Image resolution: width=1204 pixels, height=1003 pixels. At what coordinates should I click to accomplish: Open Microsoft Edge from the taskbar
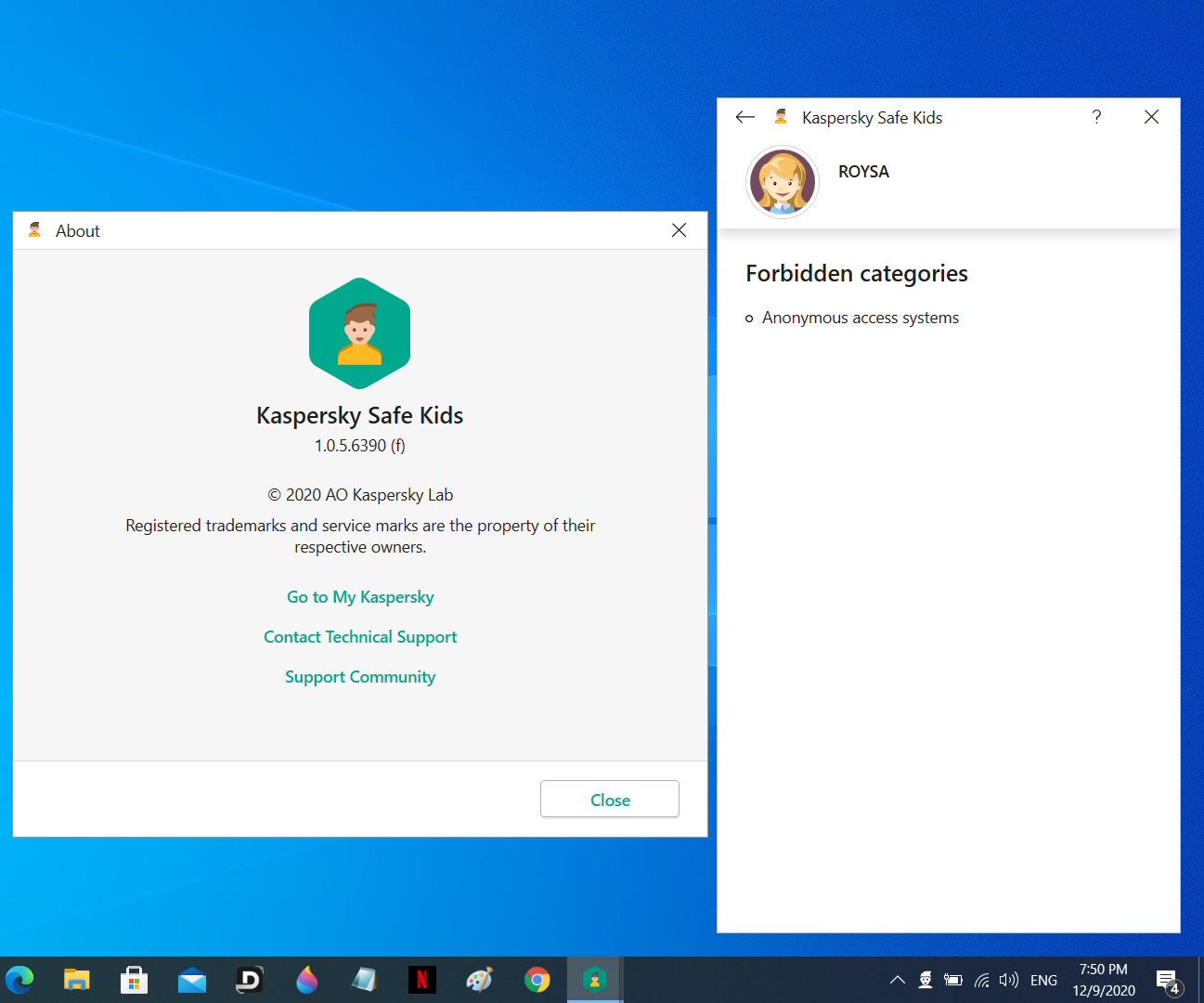point(19,980)
